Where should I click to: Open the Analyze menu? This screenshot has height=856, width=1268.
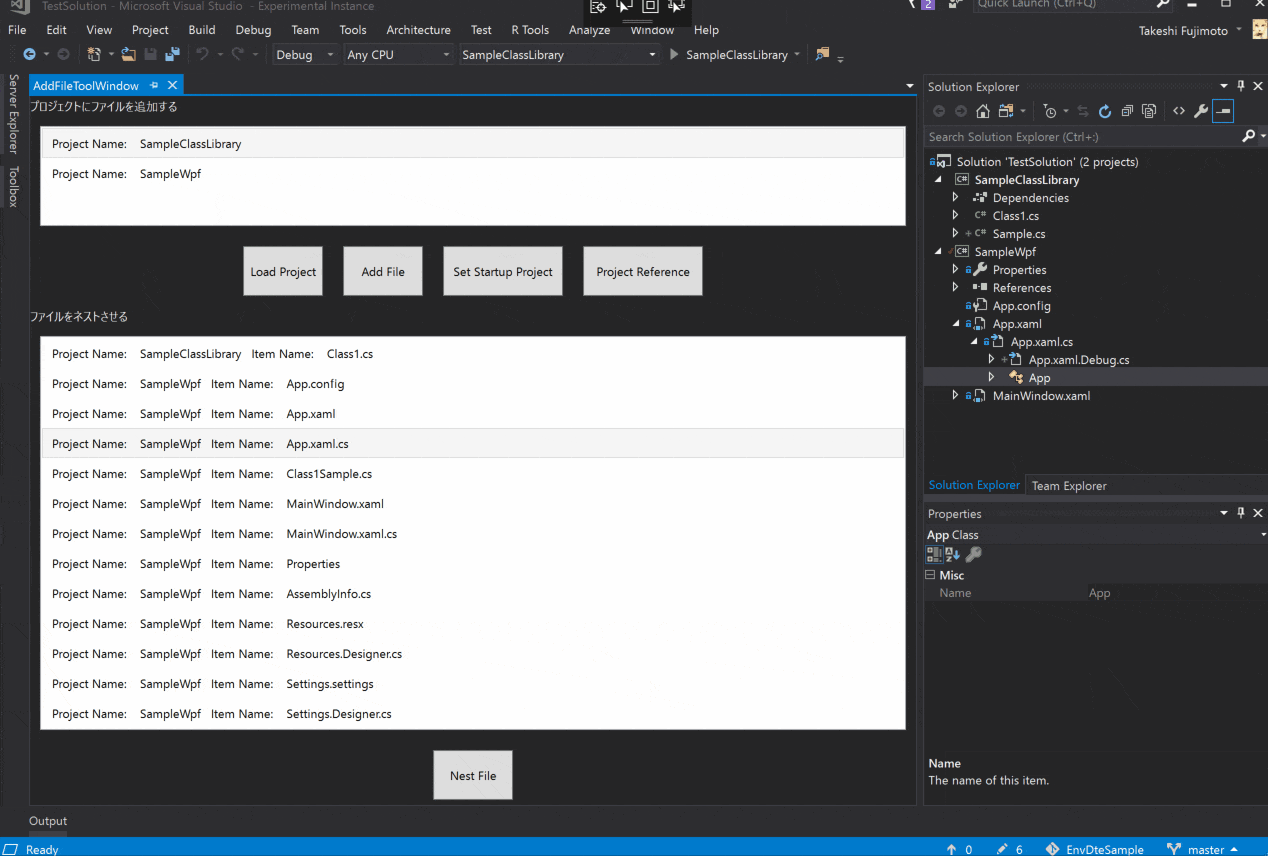(589, 30)
